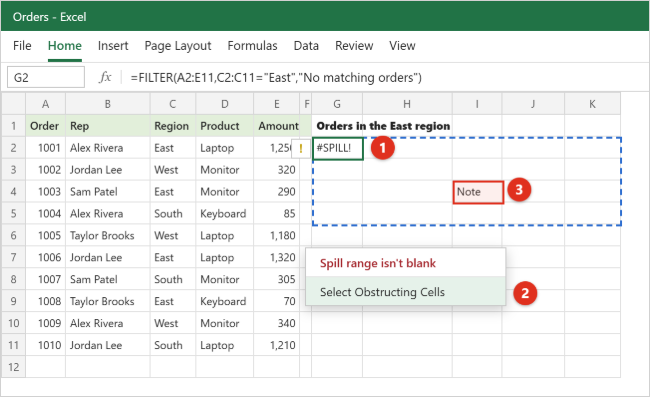Screen dimensions: 650x397
Task: Click the Region header cell
Action: 173,126
